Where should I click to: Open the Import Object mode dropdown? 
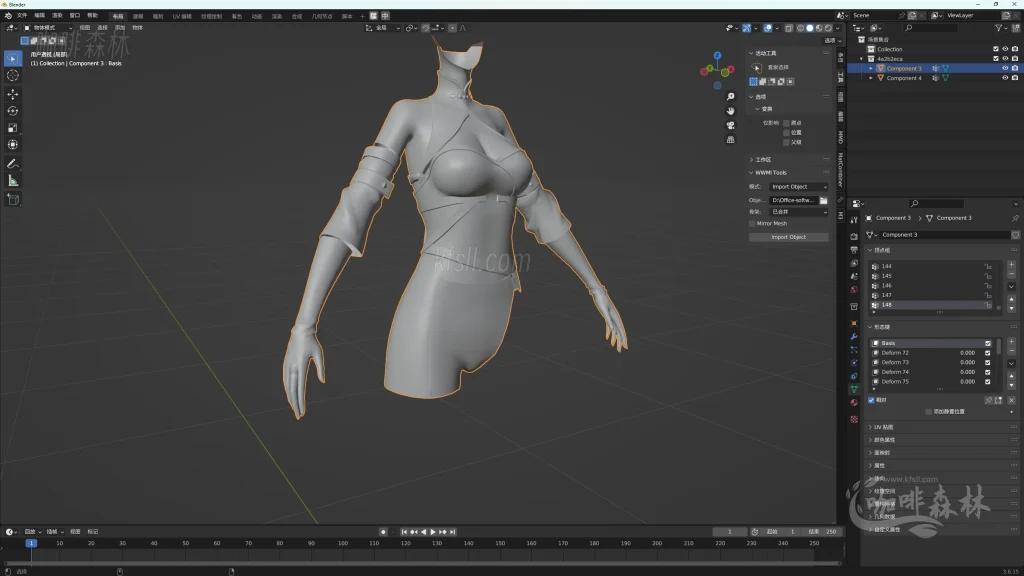click(799, 187)
